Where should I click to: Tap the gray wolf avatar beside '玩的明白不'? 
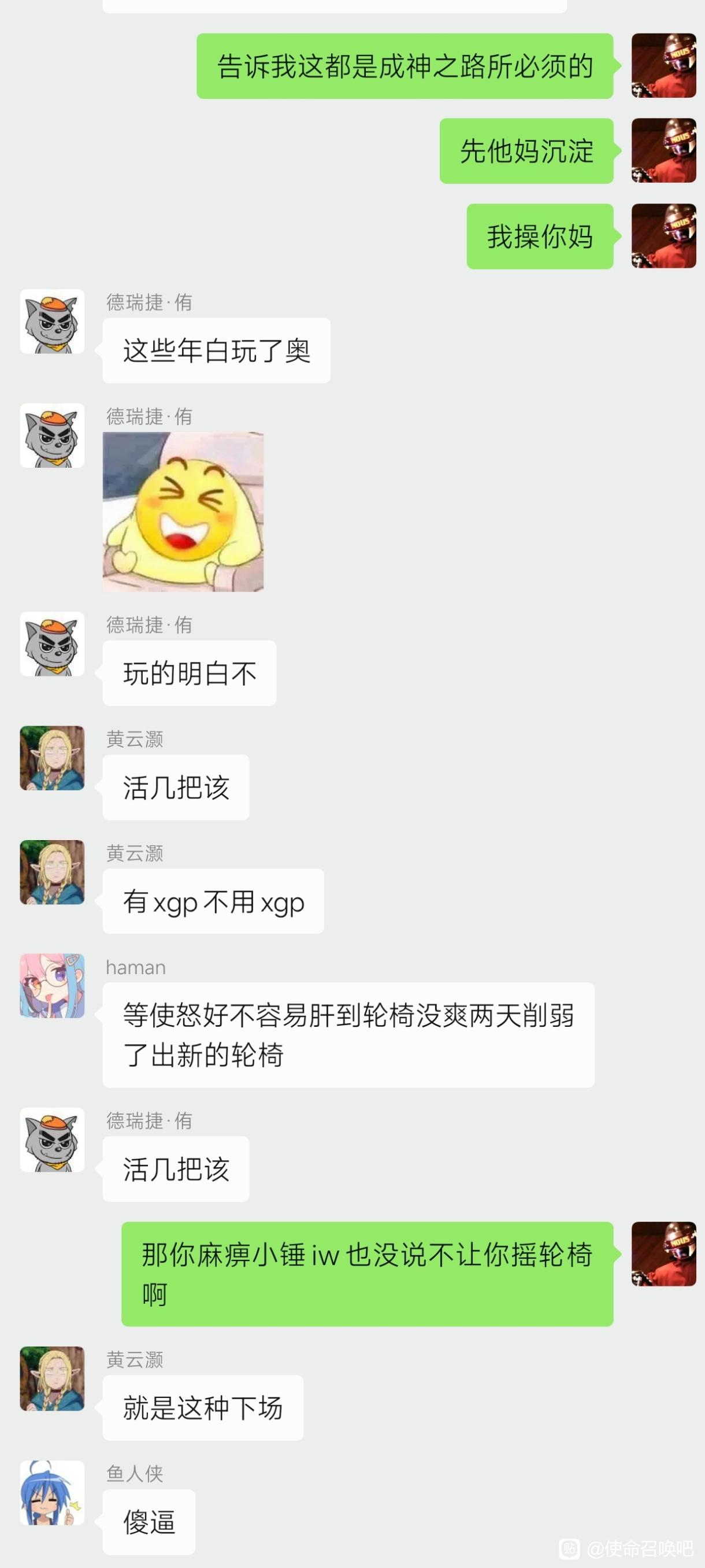[53, 644]
